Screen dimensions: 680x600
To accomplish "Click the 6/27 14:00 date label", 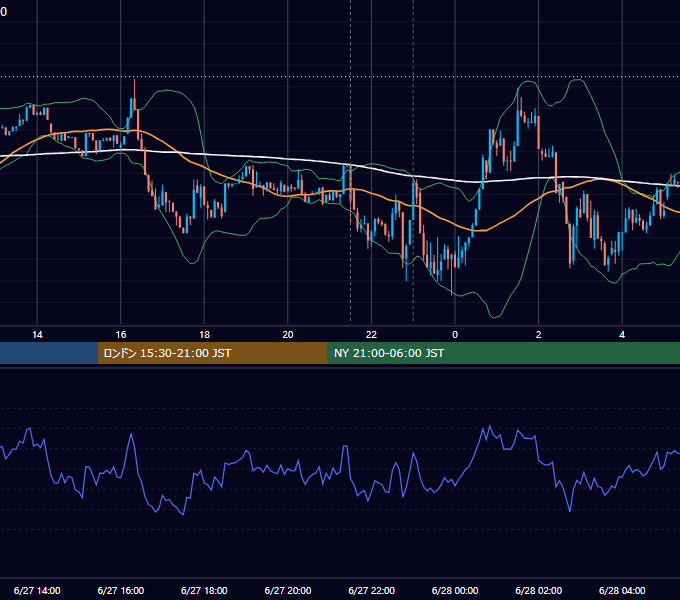I will point(37,590).
